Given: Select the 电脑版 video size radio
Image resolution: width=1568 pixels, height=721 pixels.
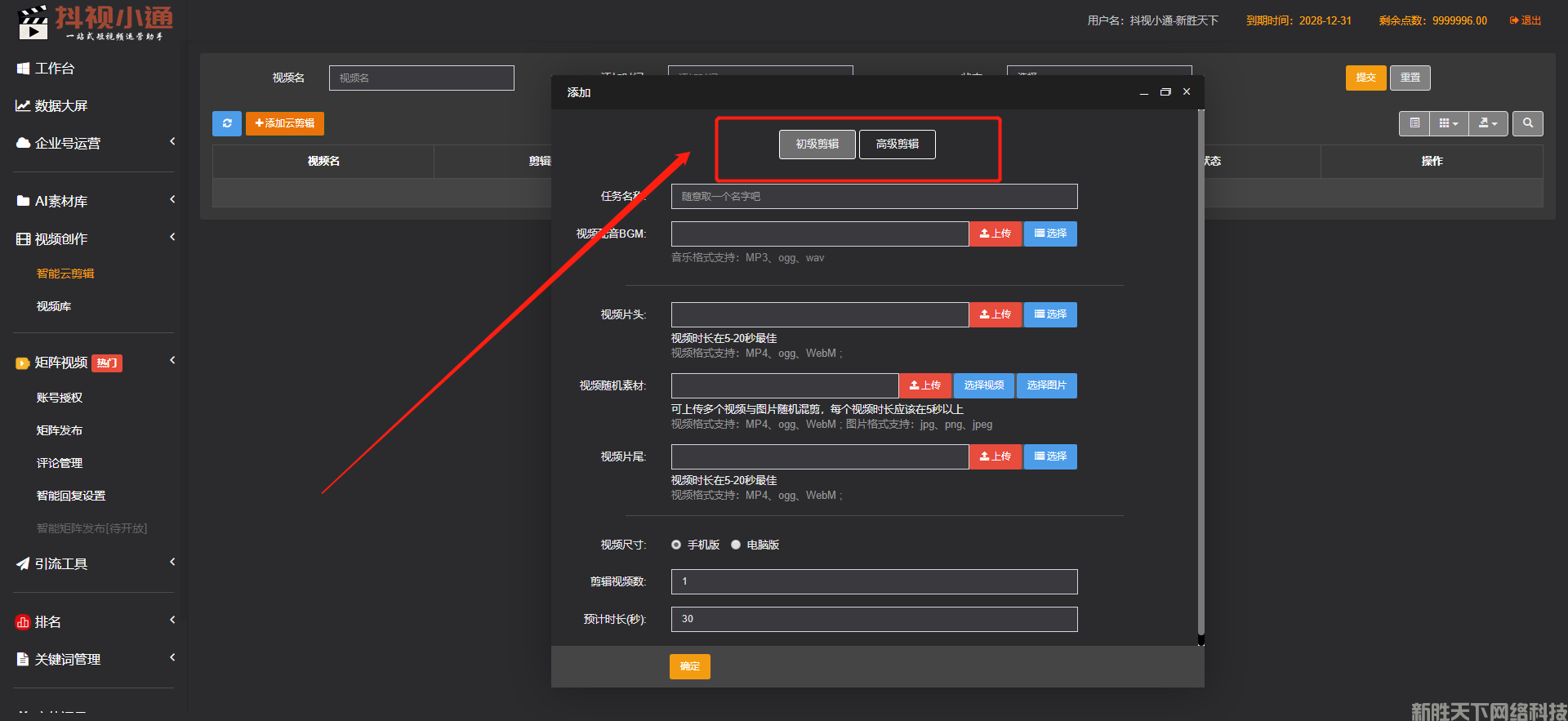Looking at the screenshot, I should click(736, 545).
